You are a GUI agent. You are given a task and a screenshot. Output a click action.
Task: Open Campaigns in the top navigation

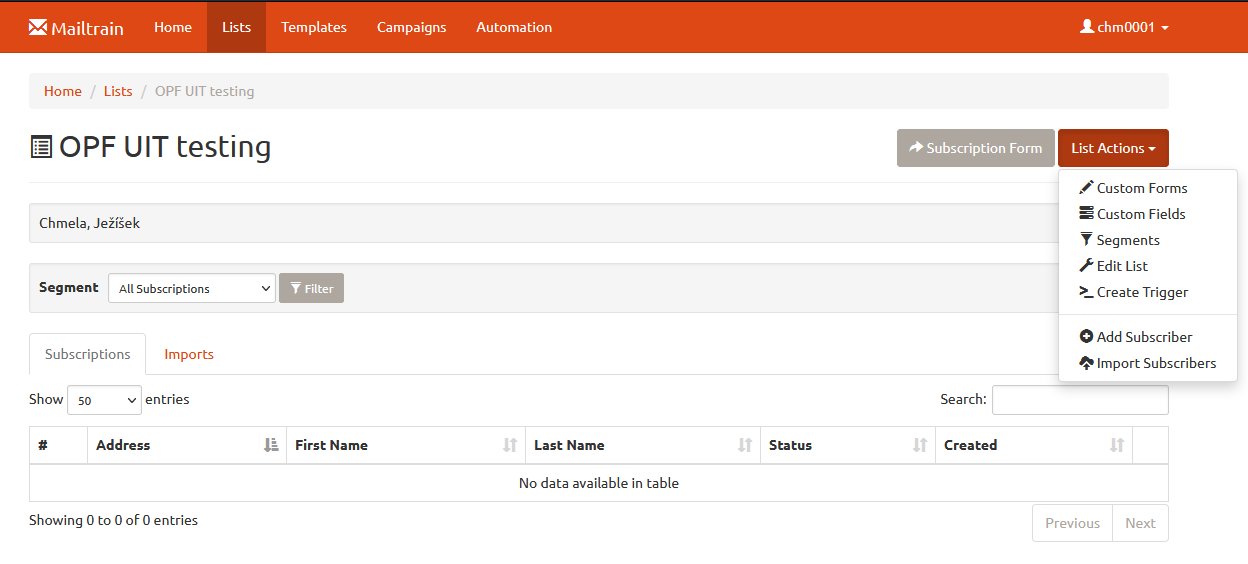coord(412,27)
